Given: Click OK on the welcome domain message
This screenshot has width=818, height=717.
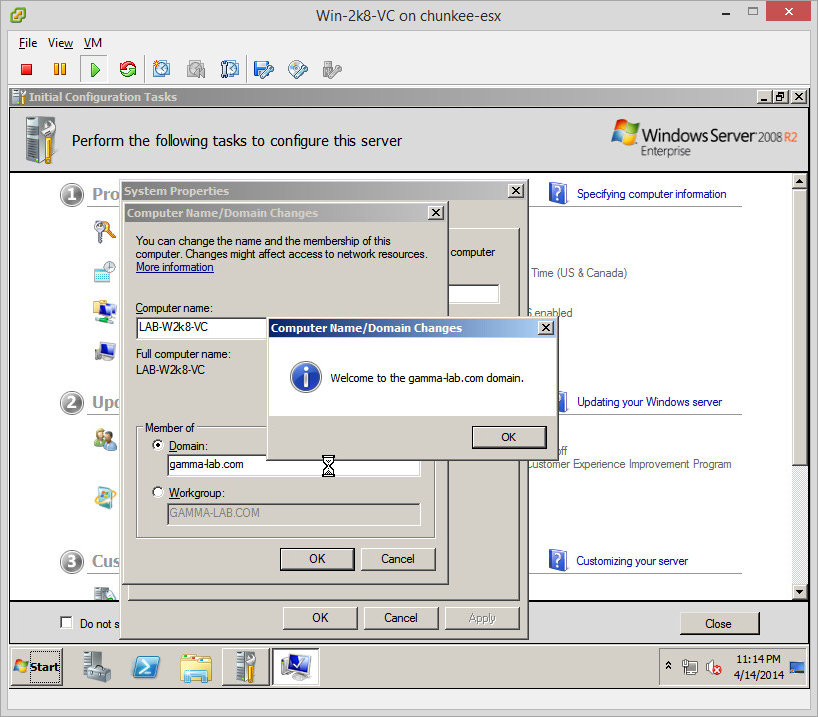Looking at the screenshot, I should [508, 437].
